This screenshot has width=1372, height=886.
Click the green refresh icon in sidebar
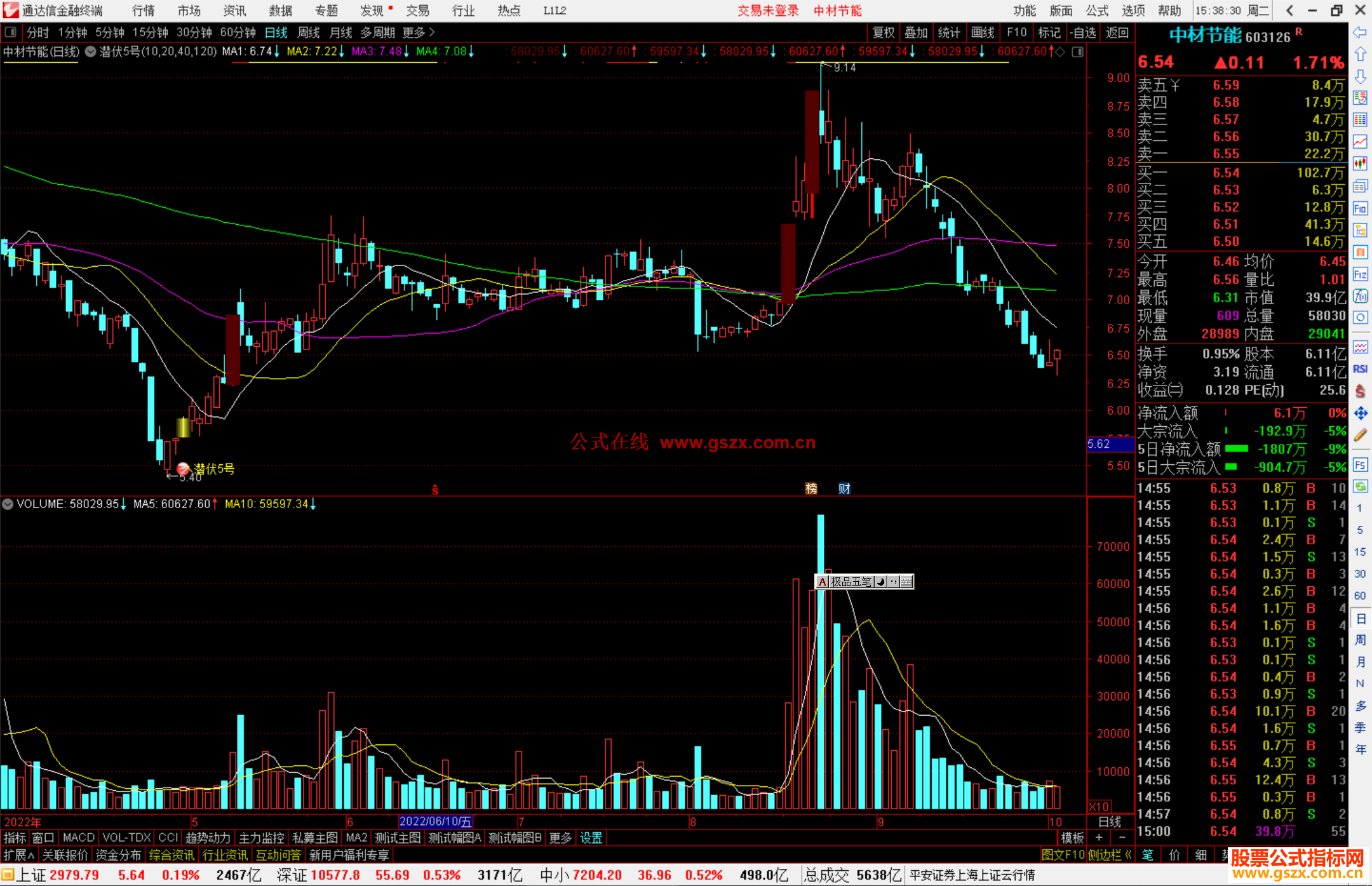(1360, 487)
